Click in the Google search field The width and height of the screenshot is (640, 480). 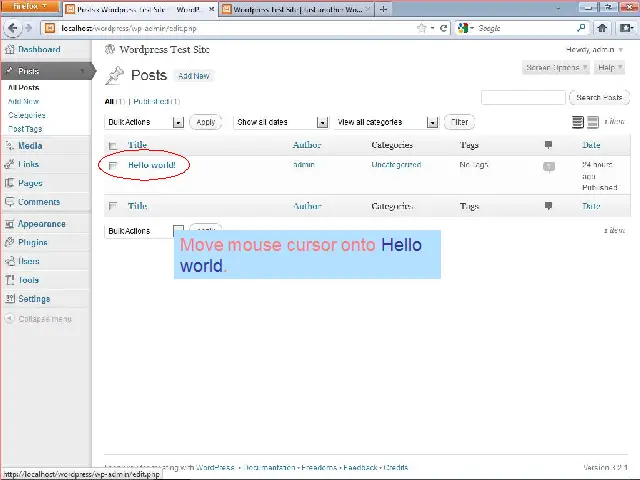[526, 28]
